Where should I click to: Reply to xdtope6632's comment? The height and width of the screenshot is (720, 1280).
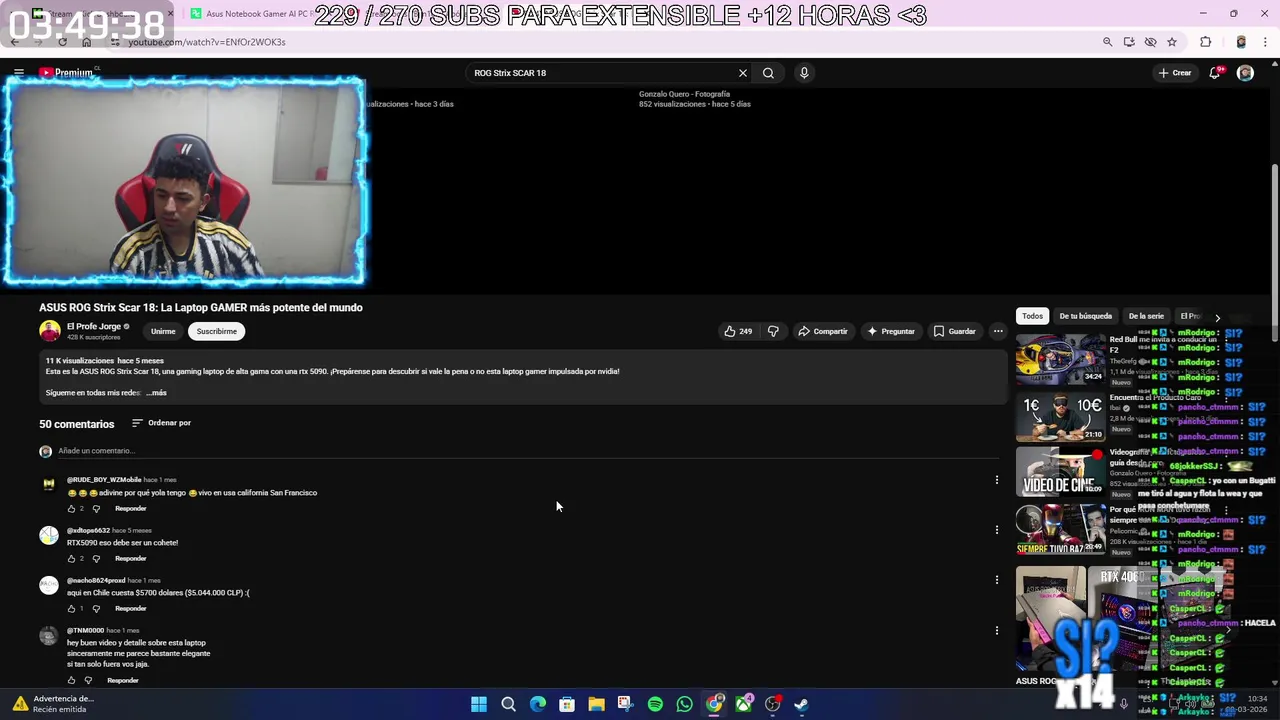[x=130, y=559]
